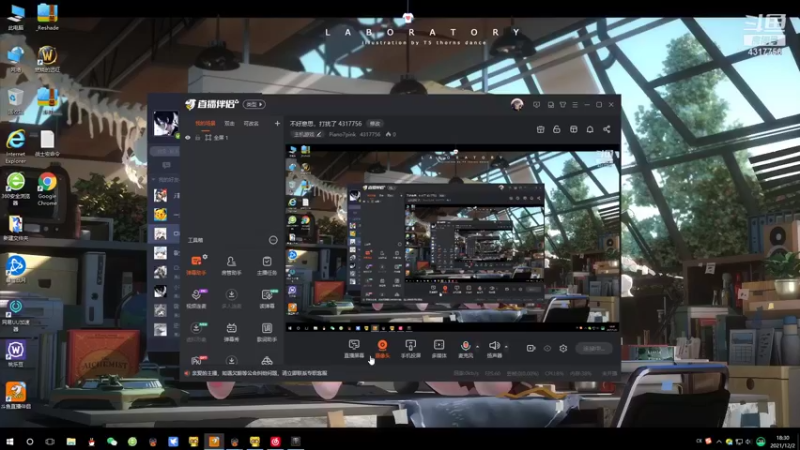Open the PK tool in toolbox
The height and width of the screenshot is (450, 800).
198,360
